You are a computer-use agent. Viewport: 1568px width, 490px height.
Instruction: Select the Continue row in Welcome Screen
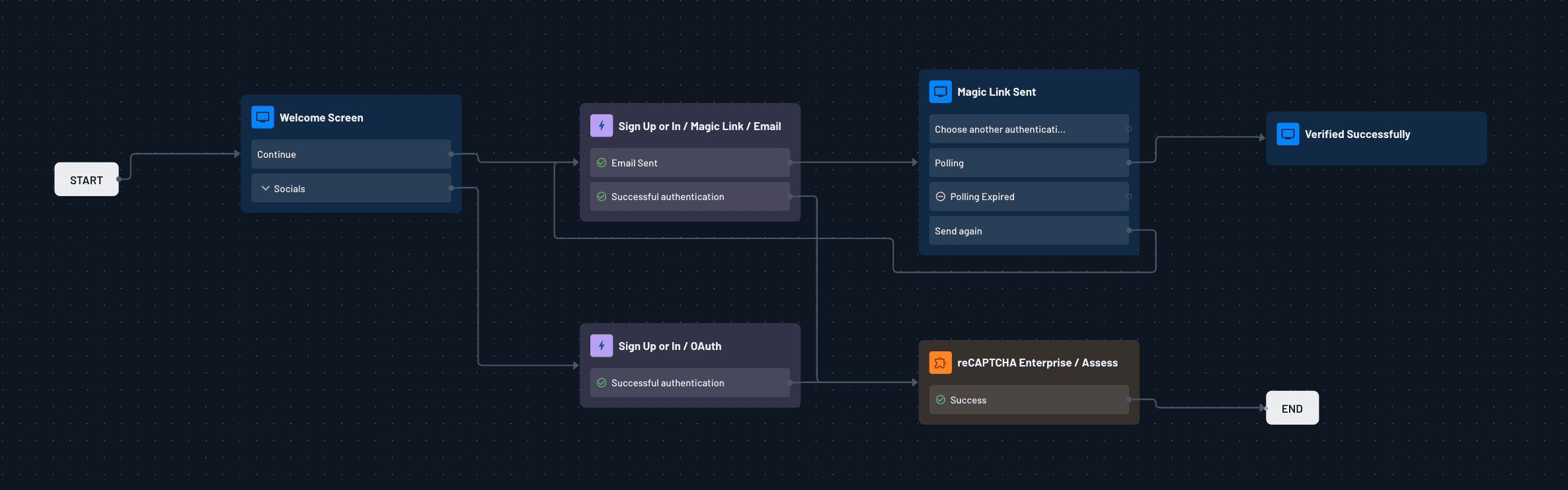pos(350,155)
